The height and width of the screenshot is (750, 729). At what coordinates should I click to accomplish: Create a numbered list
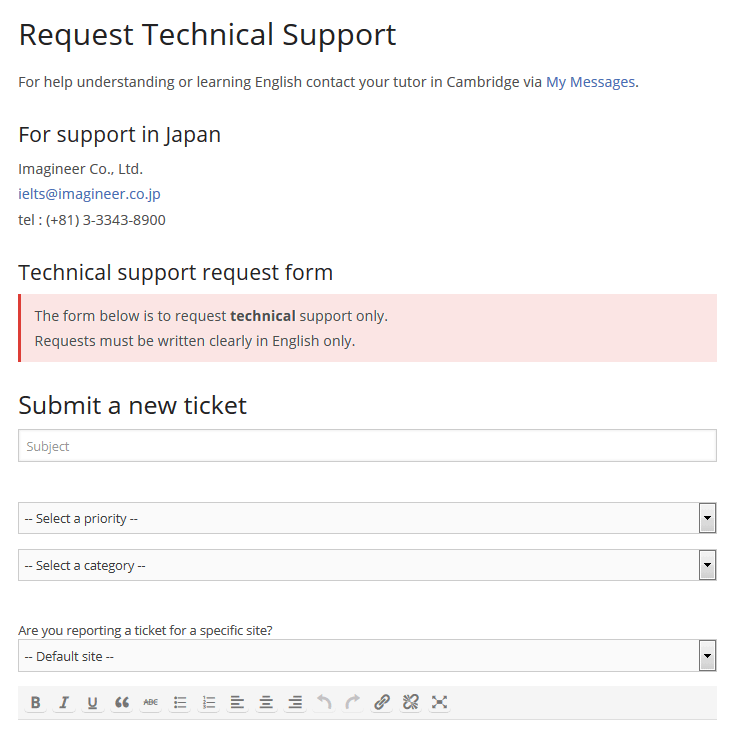click(x=209, y=703)
